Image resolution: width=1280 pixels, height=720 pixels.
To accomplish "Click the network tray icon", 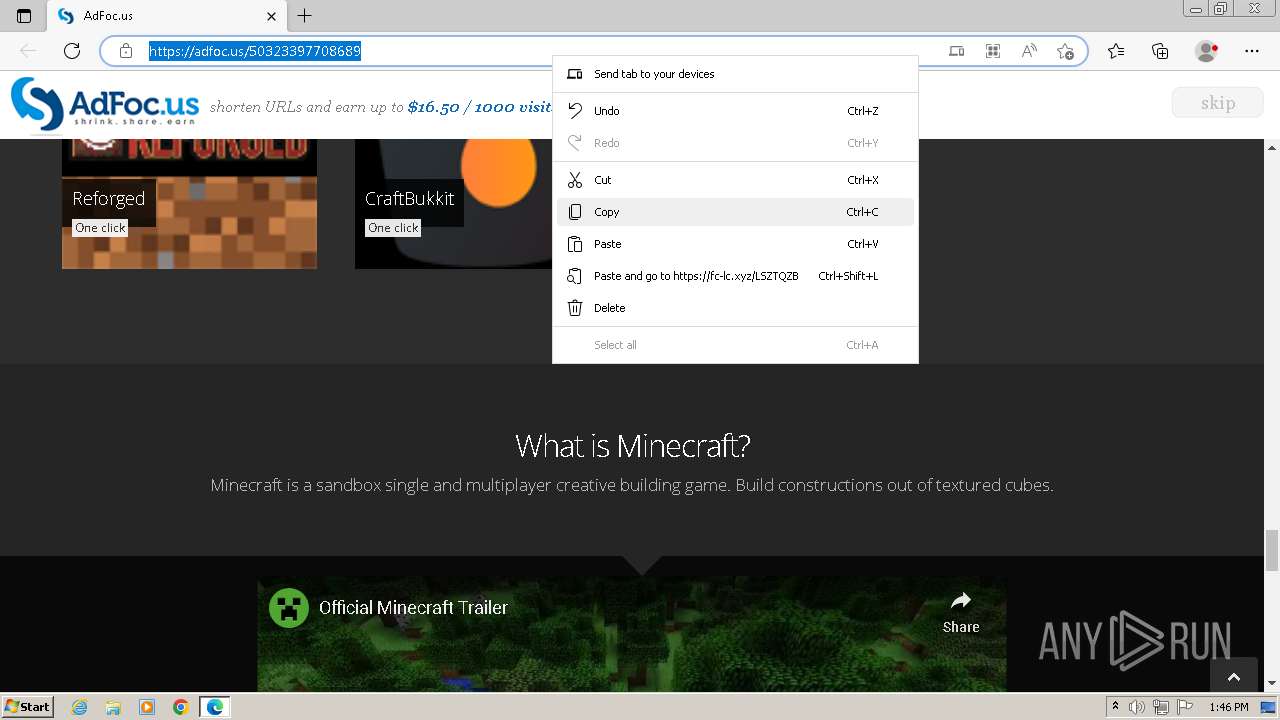I will [x=1160, y=707].
